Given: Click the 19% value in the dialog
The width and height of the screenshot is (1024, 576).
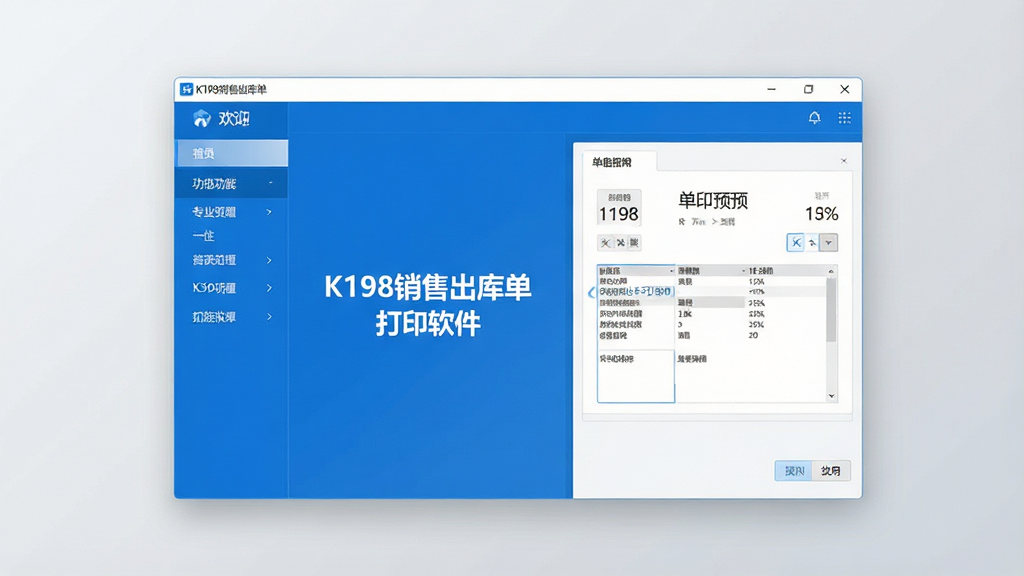Looking at the screenshot, I should [822, 214].
